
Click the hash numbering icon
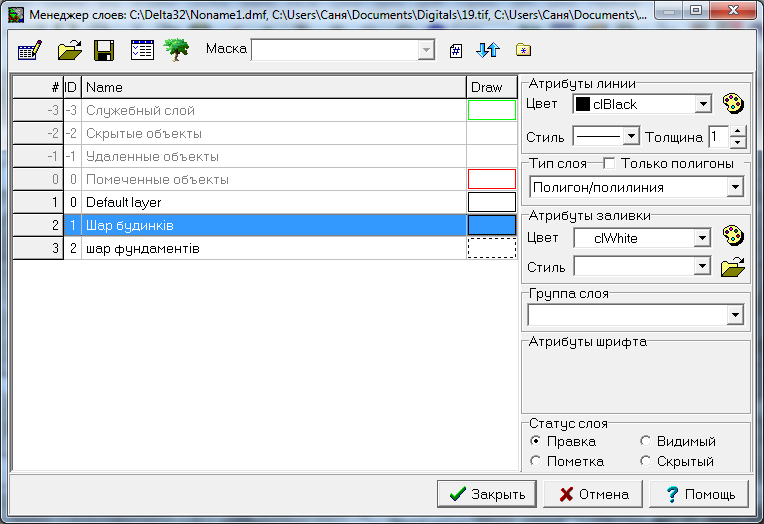click(x=456, y=50)
